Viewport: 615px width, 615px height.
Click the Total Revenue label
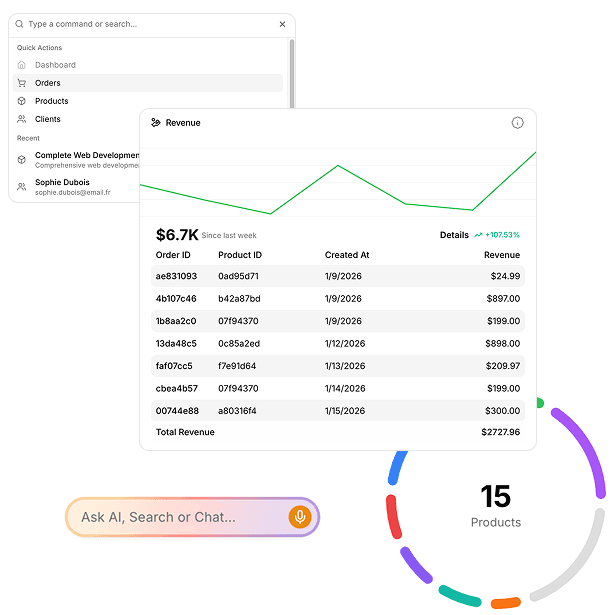185,432
